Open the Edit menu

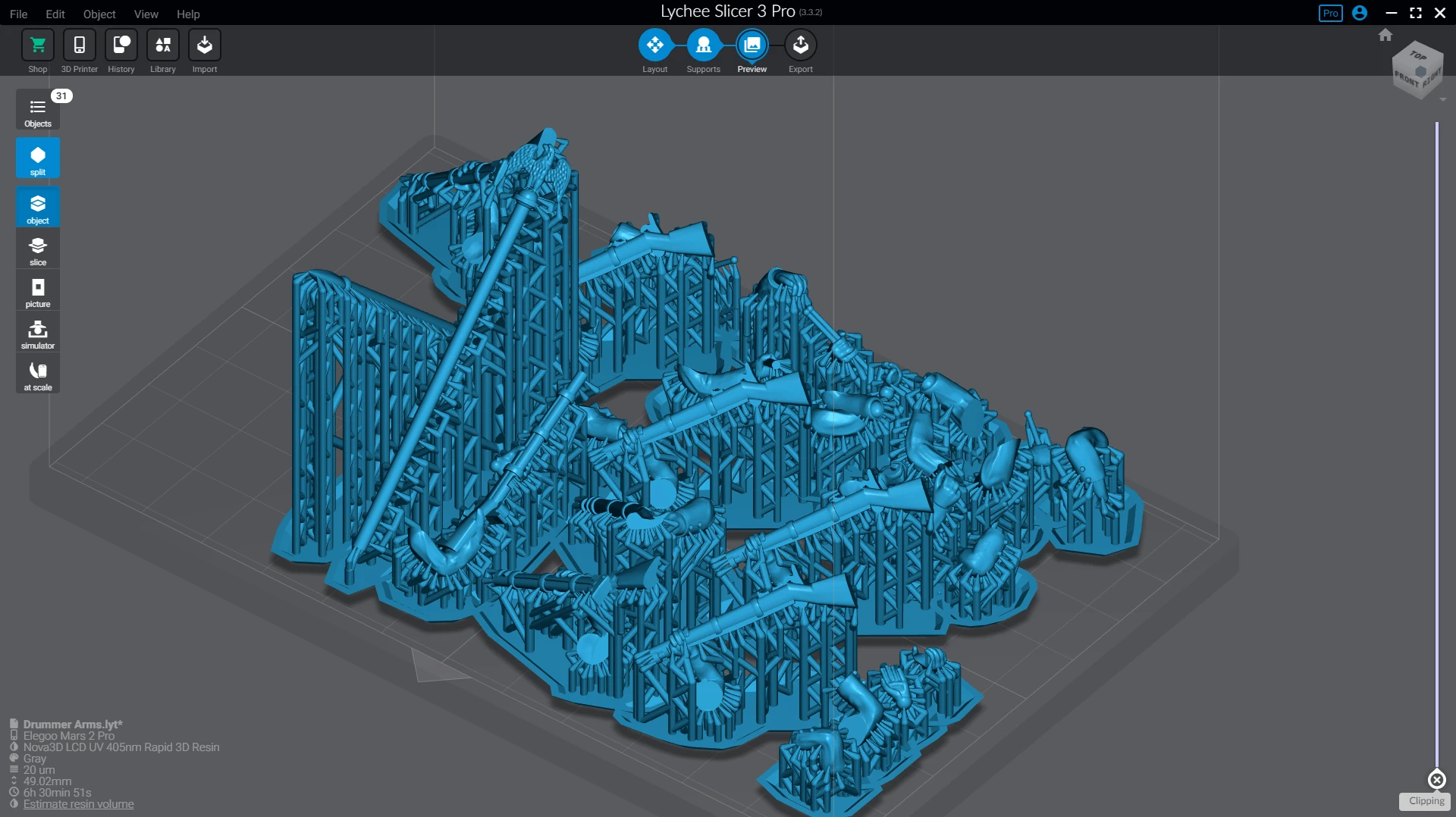tap(55, 14)
